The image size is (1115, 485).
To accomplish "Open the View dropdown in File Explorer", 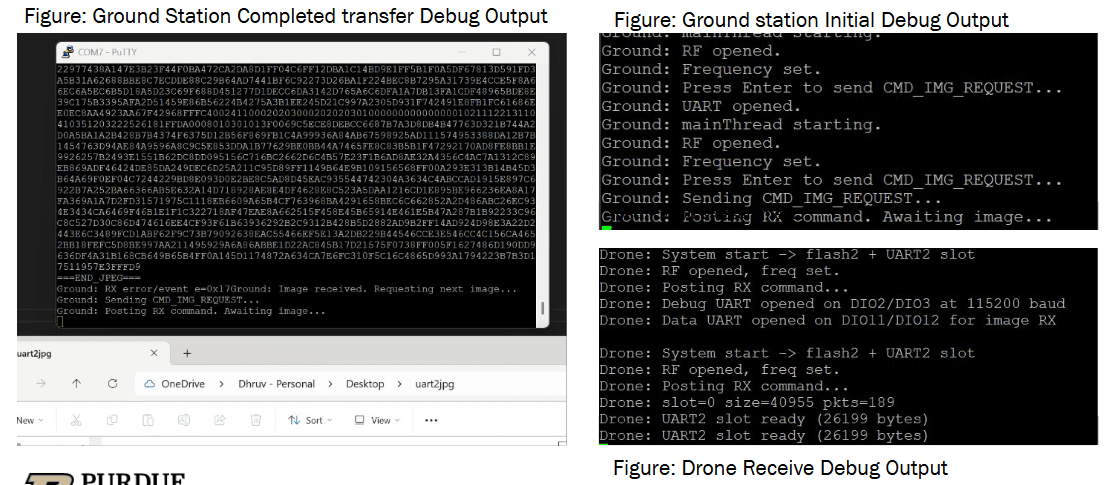I will [x=376, y=420].
